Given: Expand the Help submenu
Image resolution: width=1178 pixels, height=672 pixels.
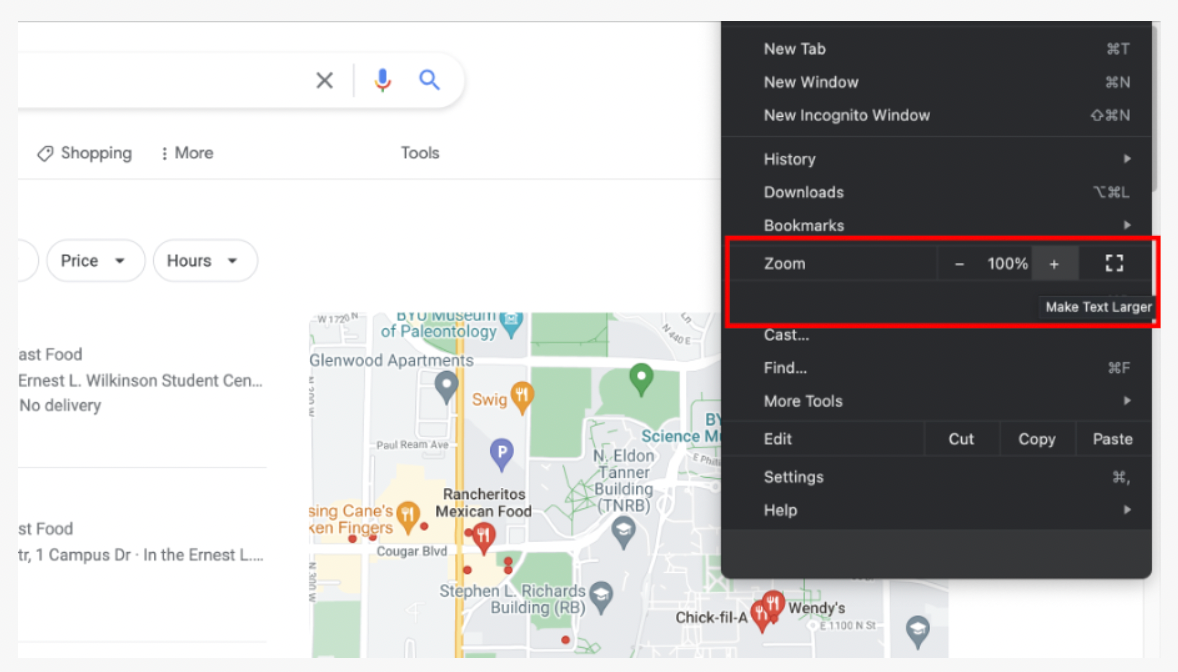Looking at the screenshot, I should point(936,510).
